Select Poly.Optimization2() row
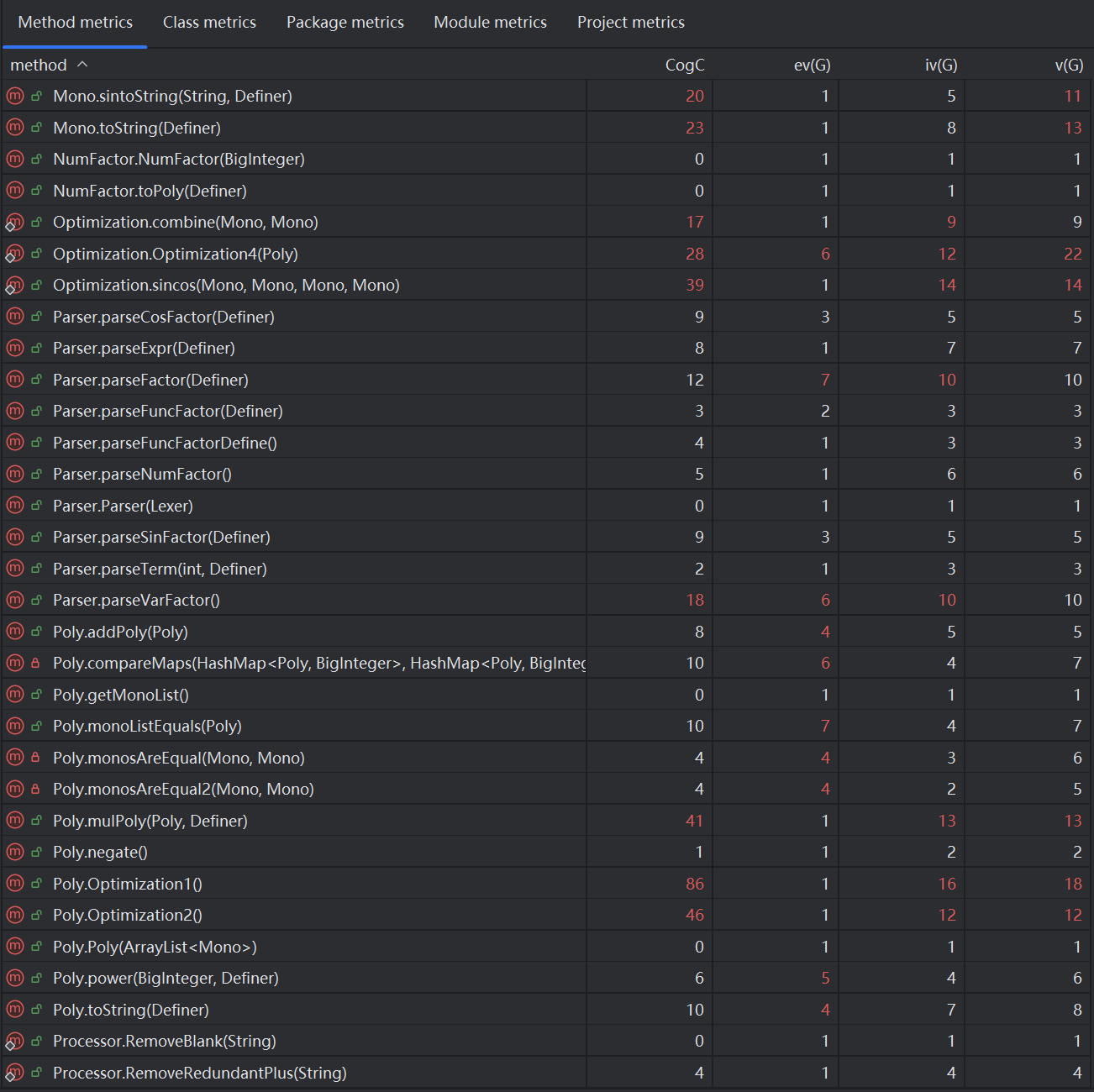The width and height of the screenshot is (1094, 1092). (128, 916)
